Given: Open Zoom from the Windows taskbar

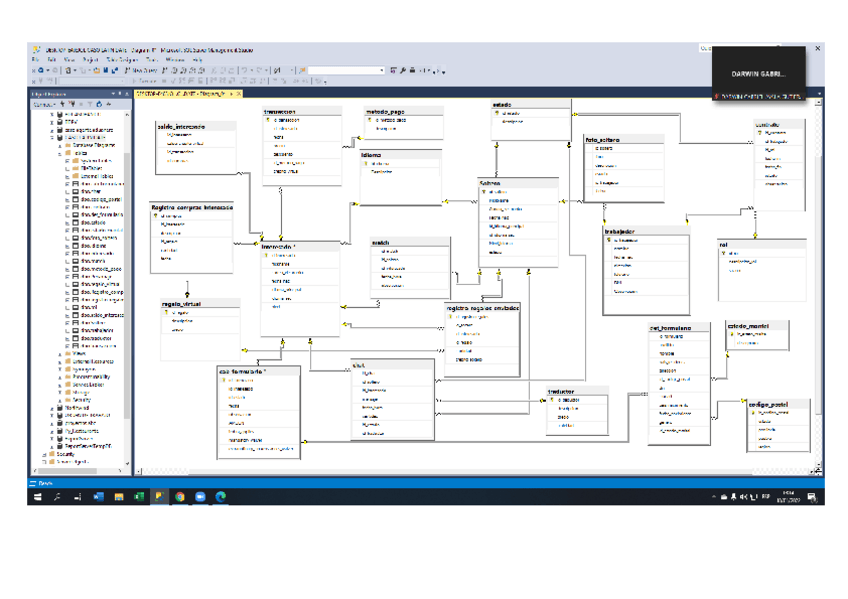Looking at the screenshot, I should point(200,496).
